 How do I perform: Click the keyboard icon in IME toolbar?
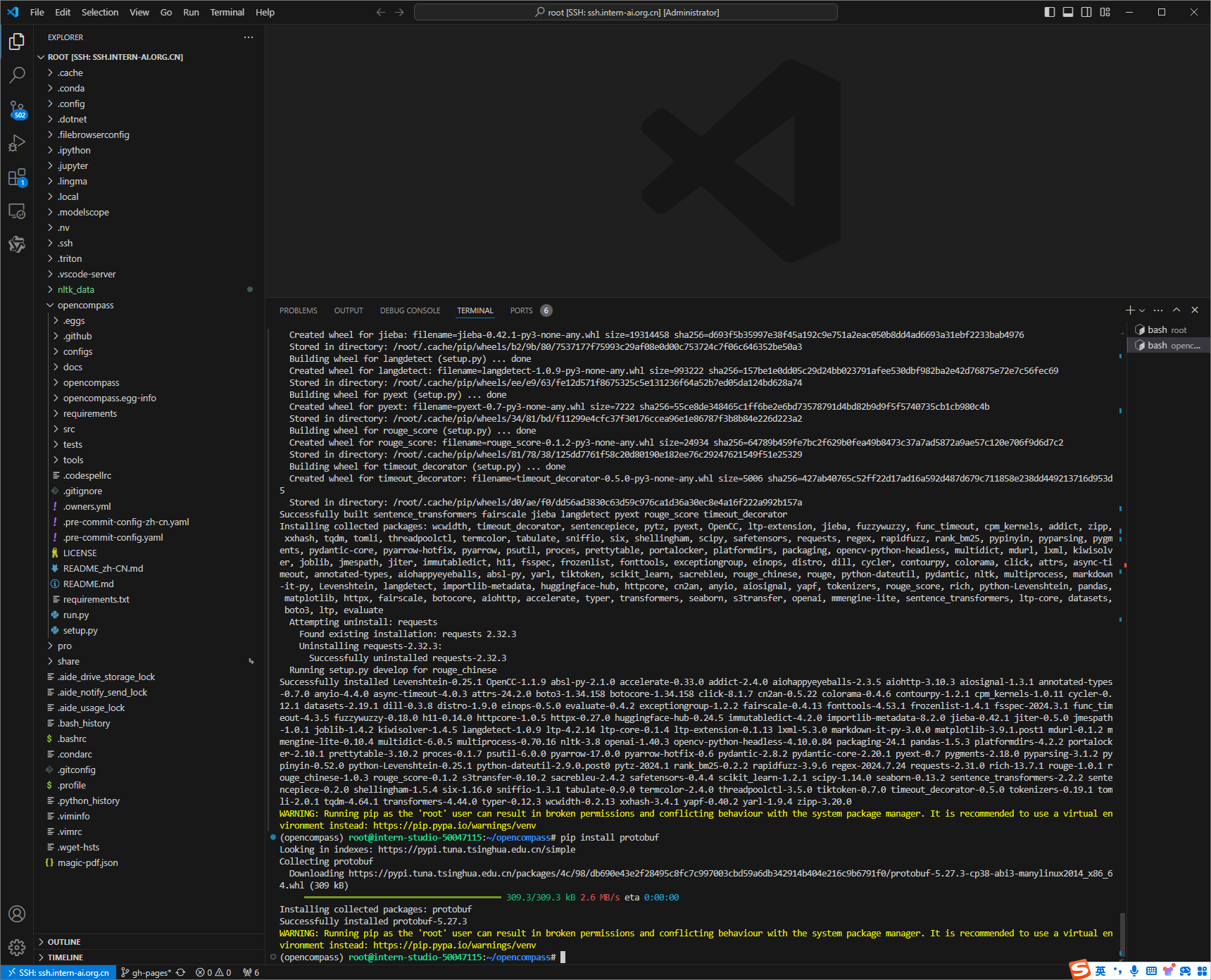pyautogui.click(x=1151, y=971)
